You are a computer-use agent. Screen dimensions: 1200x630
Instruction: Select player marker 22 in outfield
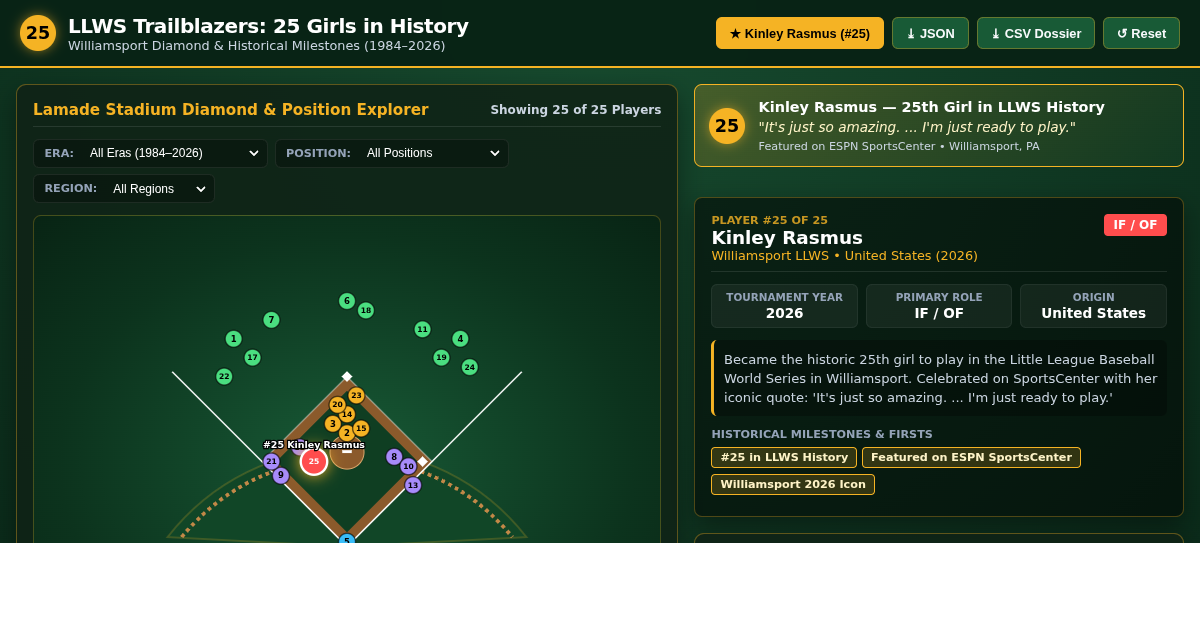tap(224, 376)
